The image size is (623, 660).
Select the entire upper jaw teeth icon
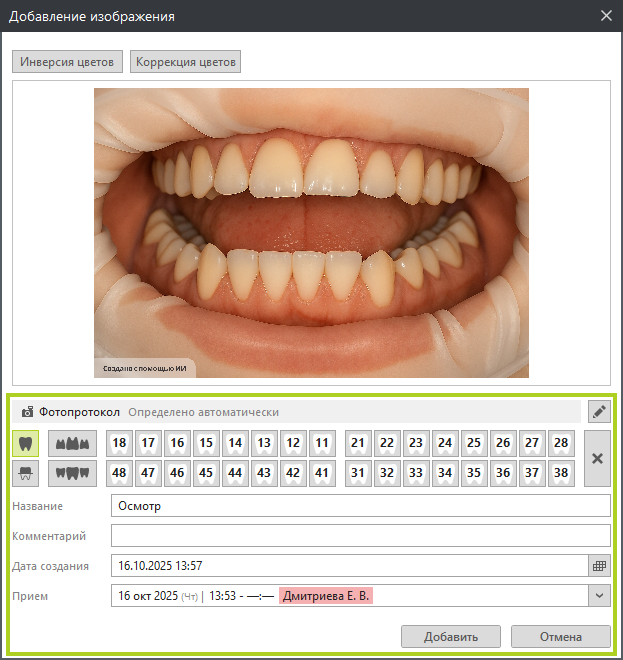coord(73,443)
